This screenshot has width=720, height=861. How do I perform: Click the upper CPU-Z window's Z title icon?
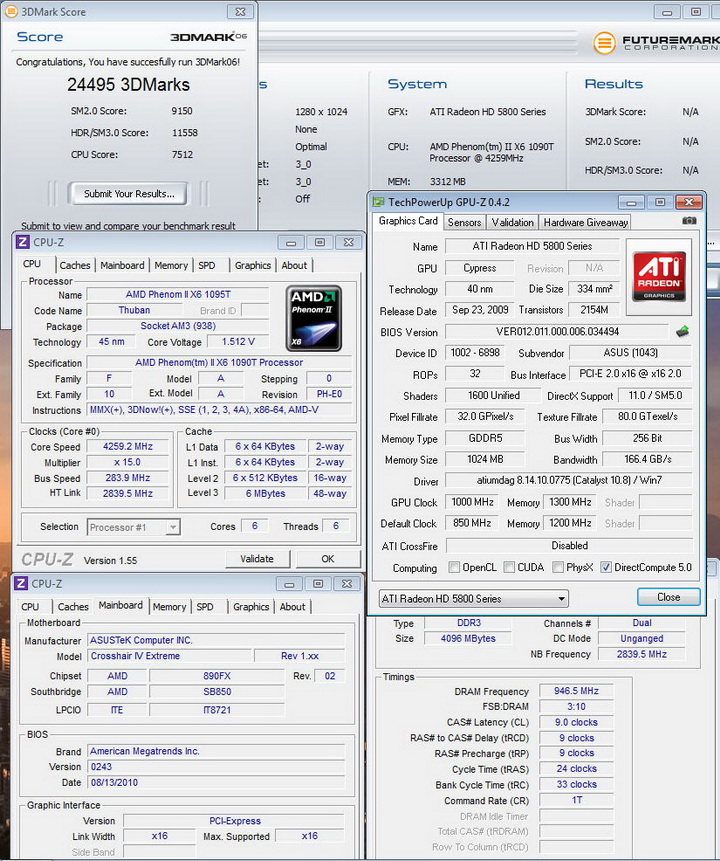(x=23, y=242)
